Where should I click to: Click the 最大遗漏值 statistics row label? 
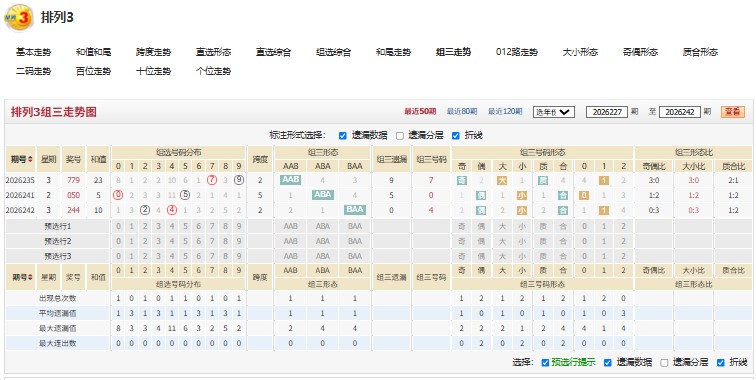tap(57, 328)
